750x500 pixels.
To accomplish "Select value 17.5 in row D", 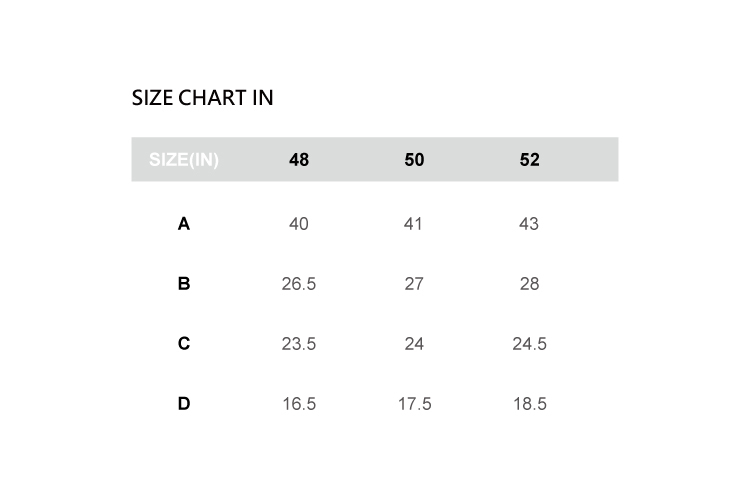I will [x=414, y=404].
